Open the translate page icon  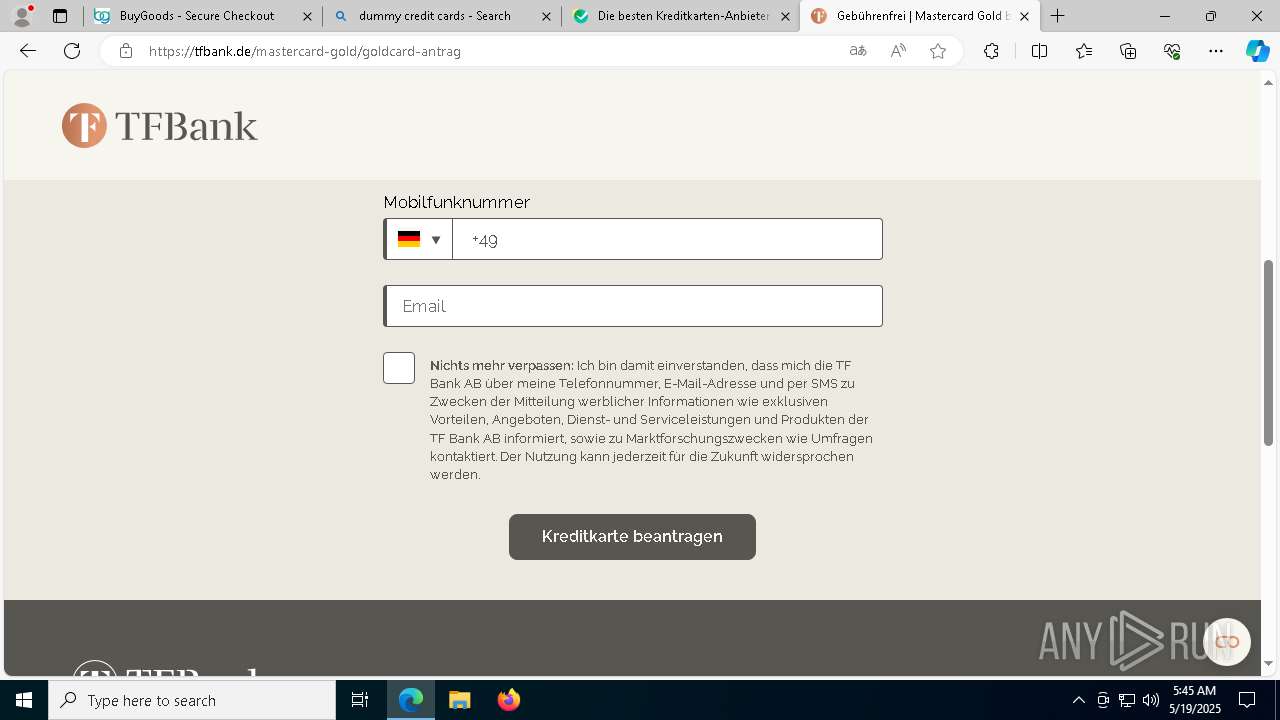[858, 51]
